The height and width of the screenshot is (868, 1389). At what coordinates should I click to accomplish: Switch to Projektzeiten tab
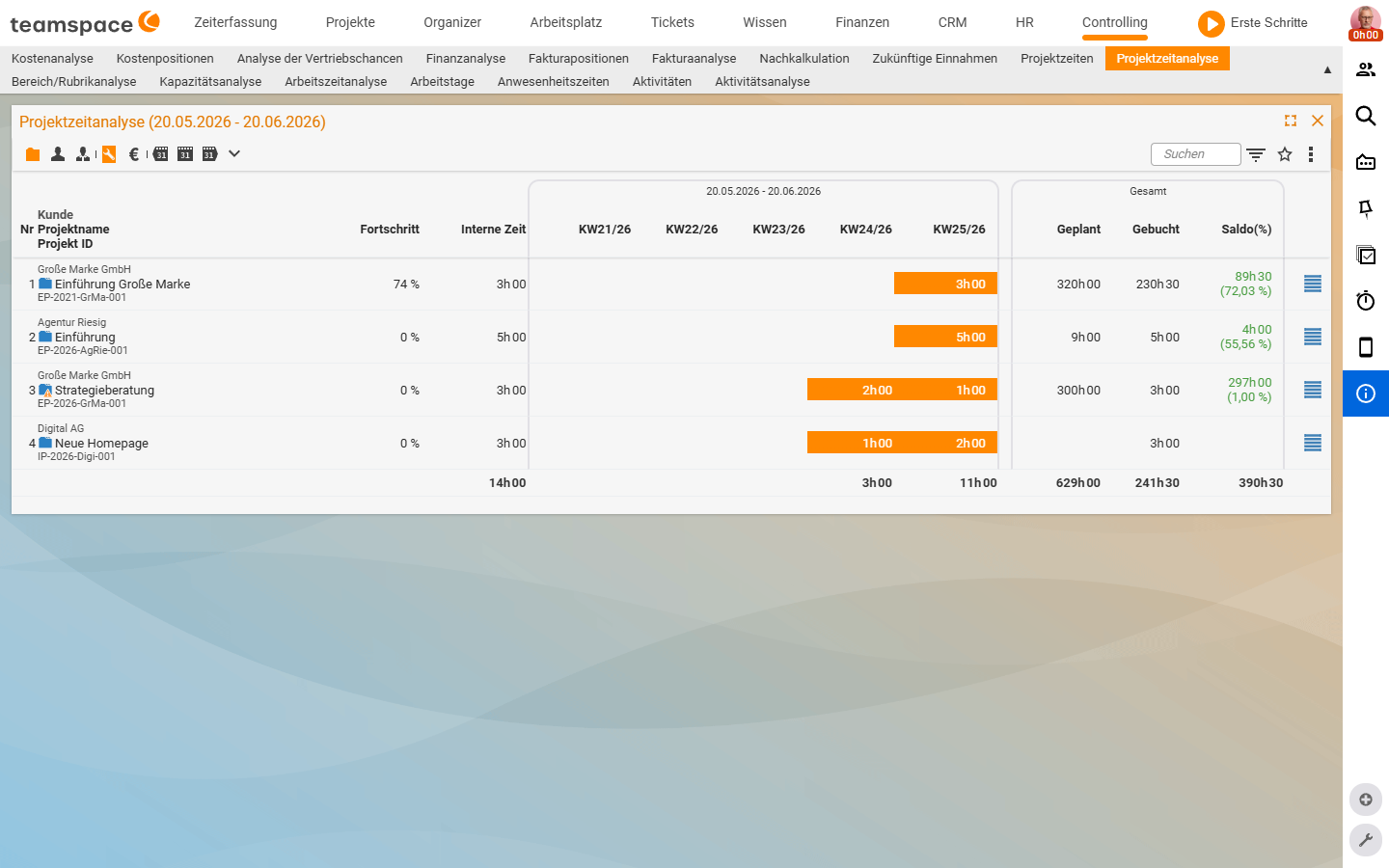tap(1057, 59)
